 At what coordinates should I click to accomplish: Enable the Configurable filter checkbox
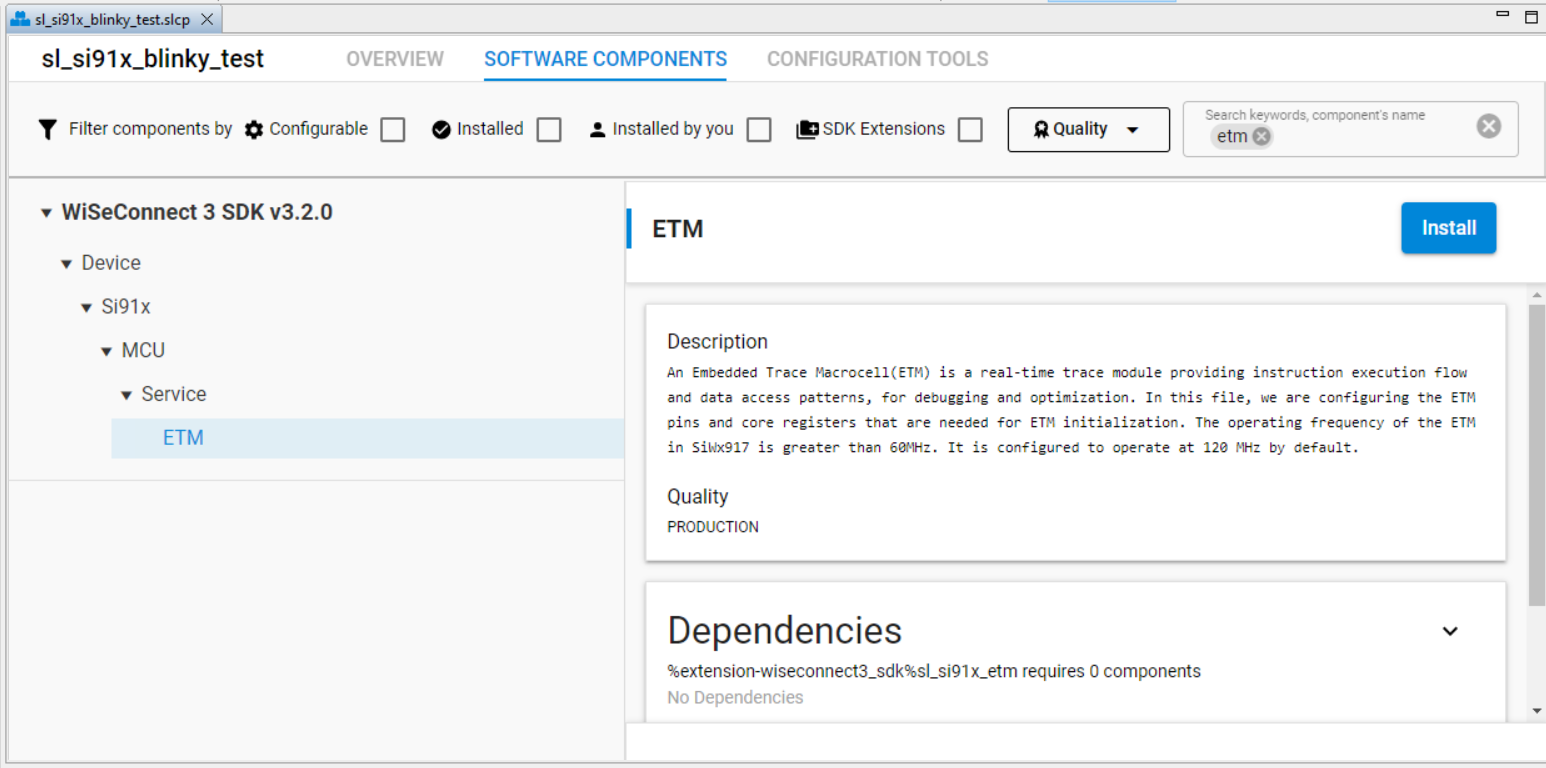(x=392, y=129)
